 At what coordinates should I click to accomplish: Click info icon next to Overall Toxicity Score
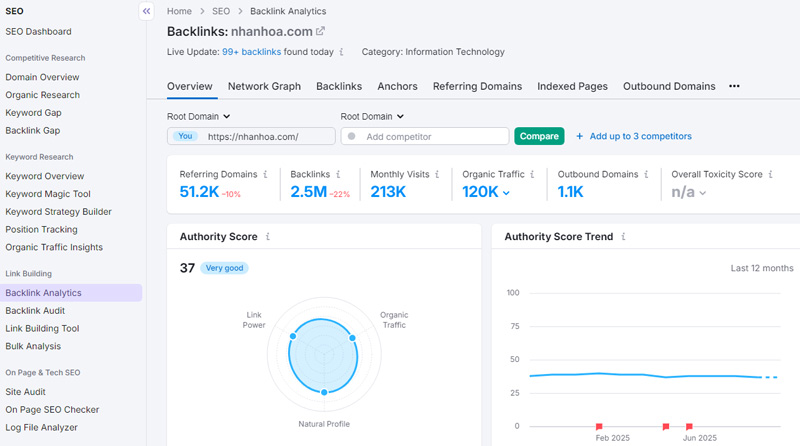click(x=772, y=175)
